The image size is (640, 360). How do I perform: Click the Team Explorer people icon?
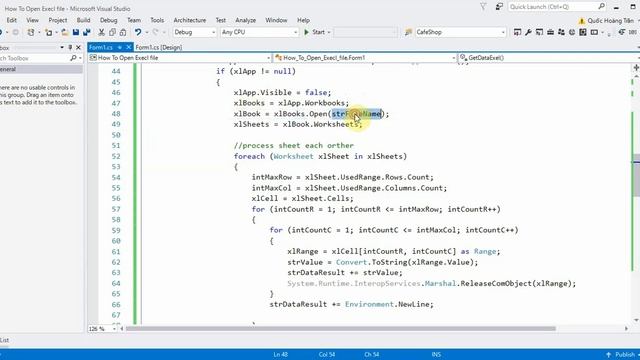click(x=561, y=32)
